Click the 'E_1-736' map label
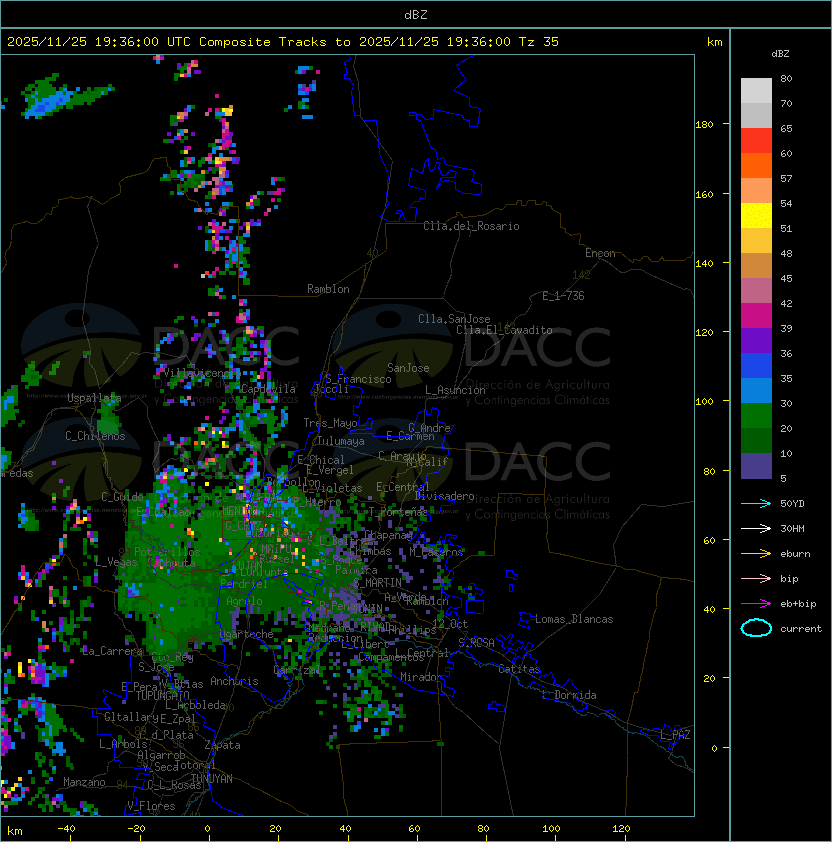The height and width of the screenshot is (842, 832). [x=563, y=296]
